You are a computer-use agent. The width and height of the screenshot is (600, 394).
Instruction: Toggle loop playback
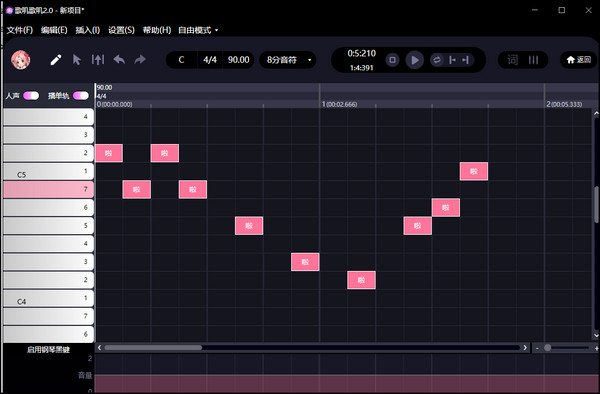437,60
